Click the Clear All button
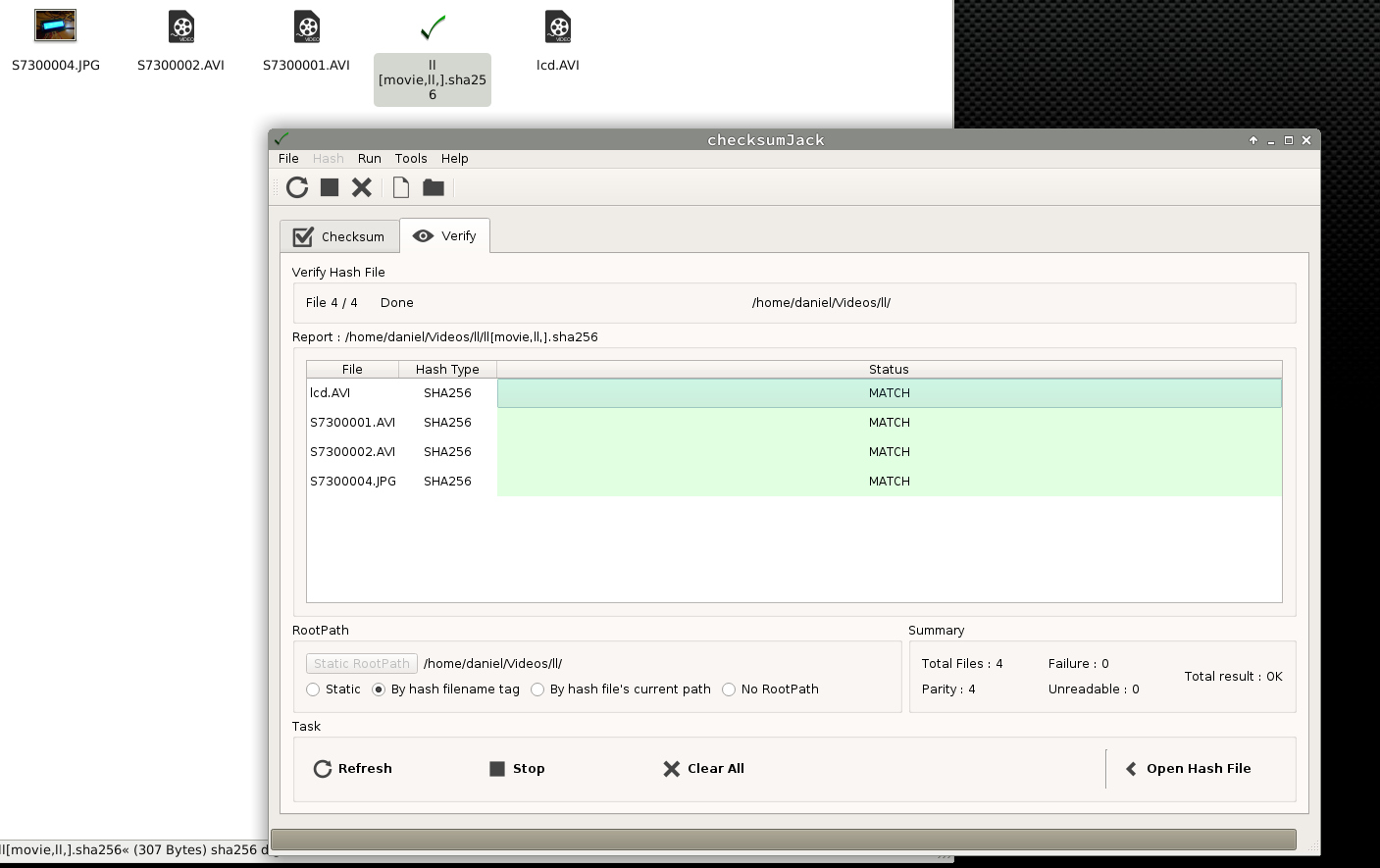Screen dimensions: 1380x868 [x=704, y=769]
